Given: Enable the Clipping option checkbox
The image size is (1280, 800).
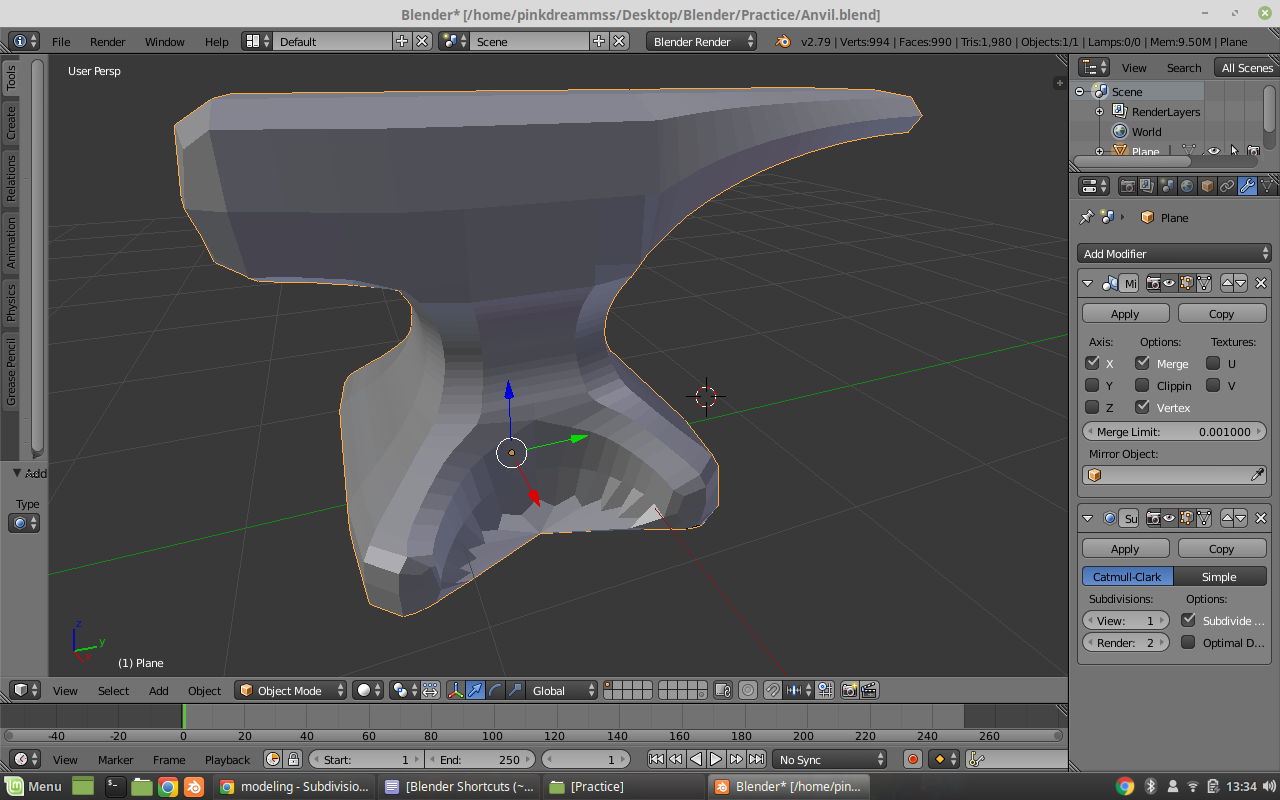Looking at the screenshot, I should click(1142, 385).
